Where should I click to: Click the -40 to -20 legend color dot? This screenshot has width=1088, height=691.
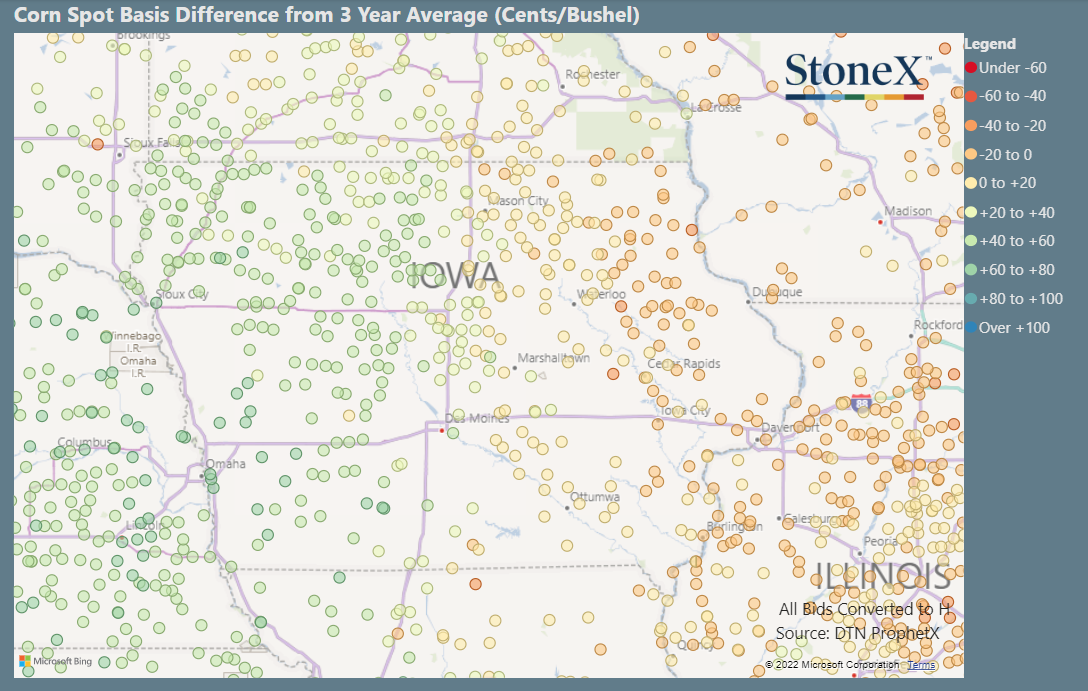971,126
